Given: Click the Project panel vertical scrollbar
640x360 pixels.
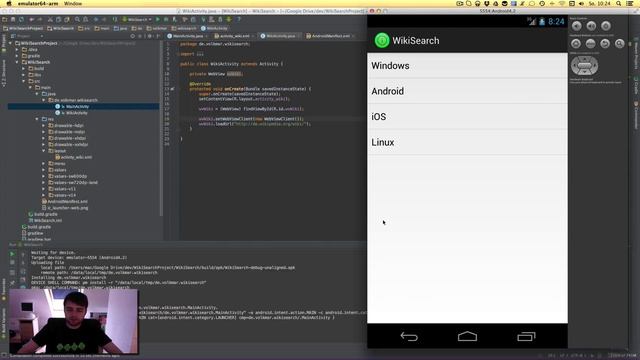Looking at the screenshot, I should 161,129.
